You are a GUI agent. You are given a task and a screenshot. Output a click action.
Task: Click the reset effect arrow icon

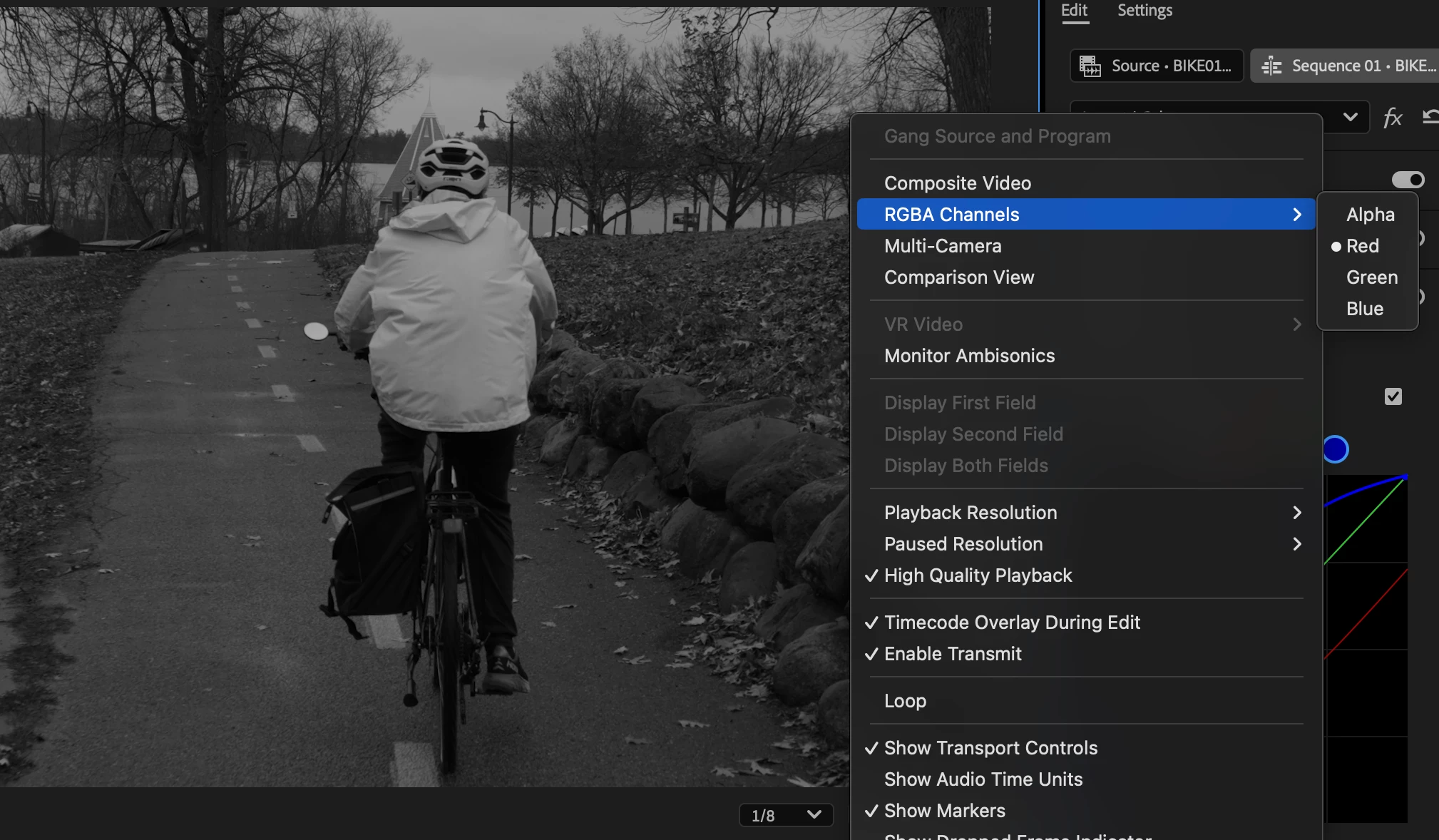point(1430,116)
